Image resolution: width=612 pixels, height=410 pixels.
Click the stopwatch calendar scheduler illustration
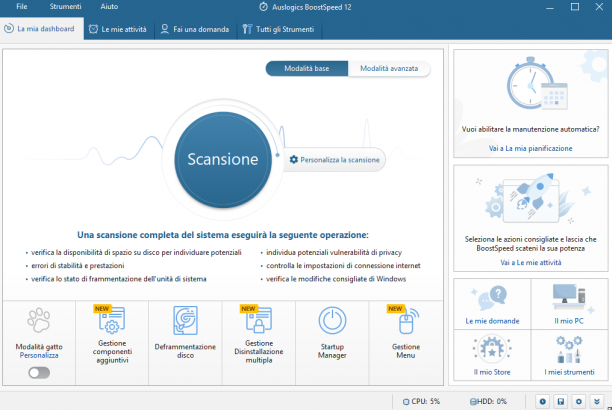[x=537, y=84]
